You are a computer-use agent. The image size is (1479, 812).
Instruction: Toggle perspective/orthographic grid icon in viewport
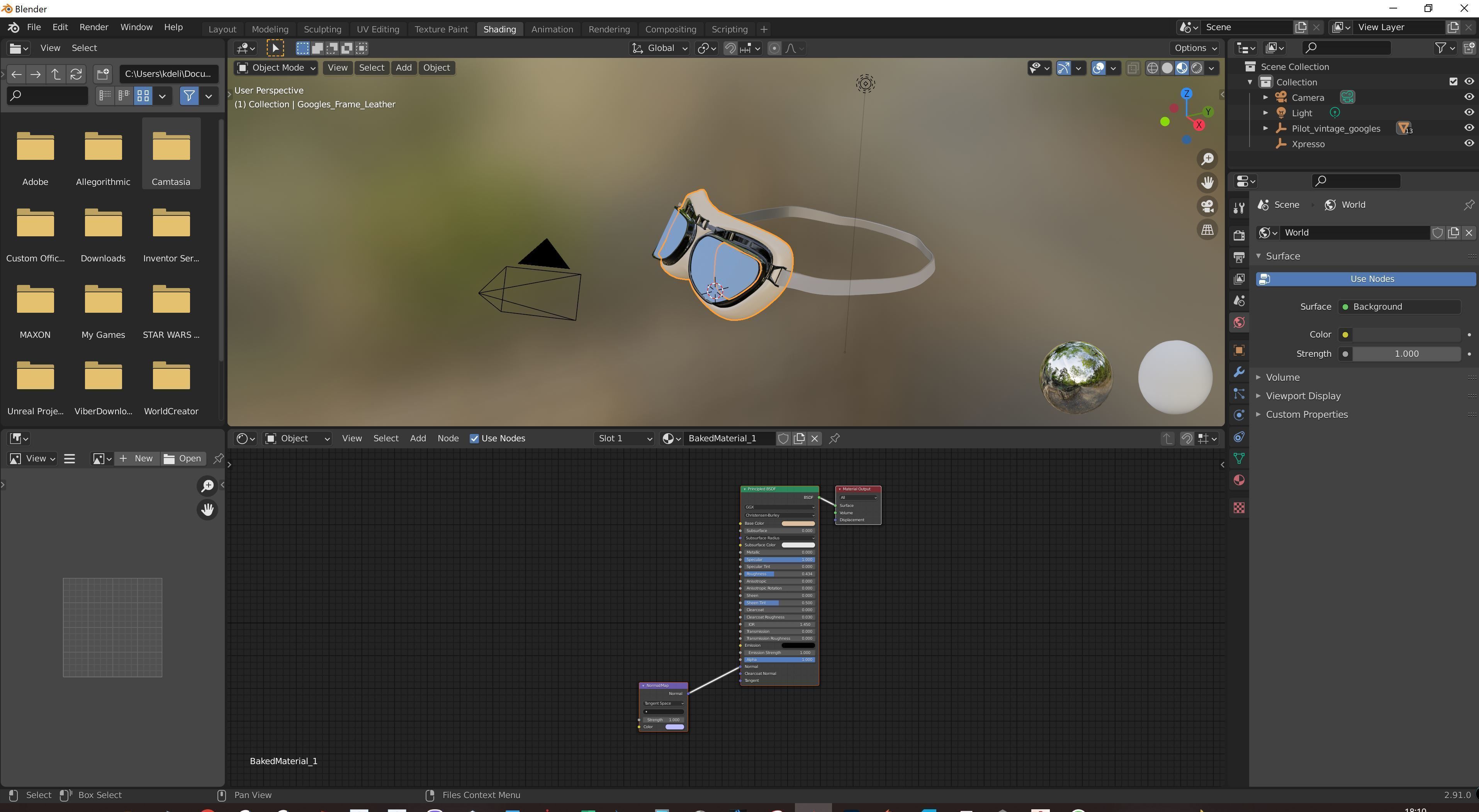pyautogui.click(x=1207, y=230)
